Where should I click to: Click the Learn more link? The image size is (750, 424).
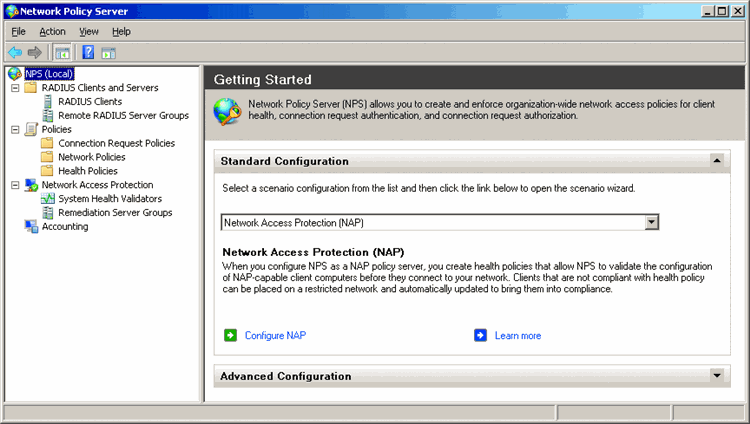518,335
